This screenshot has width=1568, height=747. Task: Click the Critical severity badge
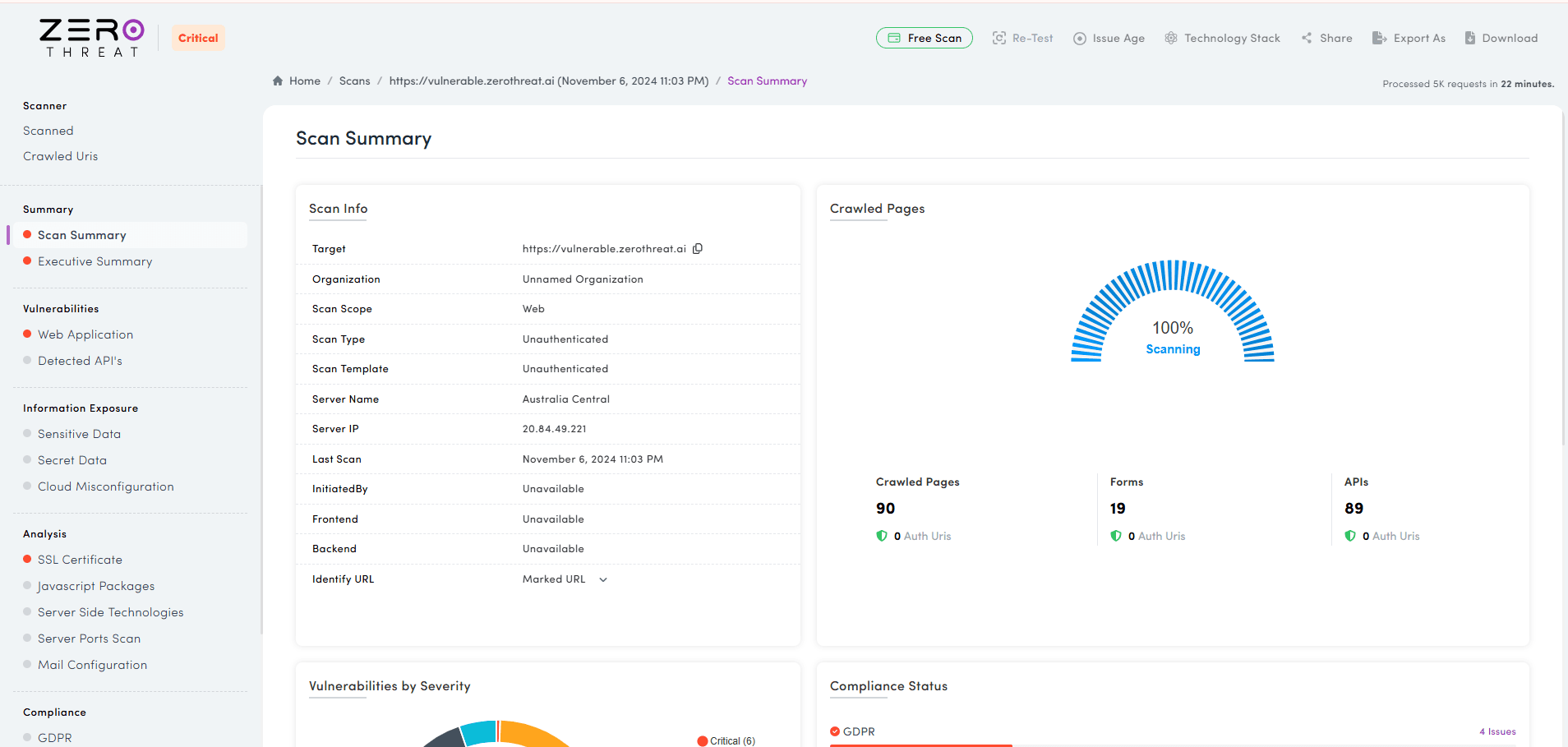pos(198,38)
